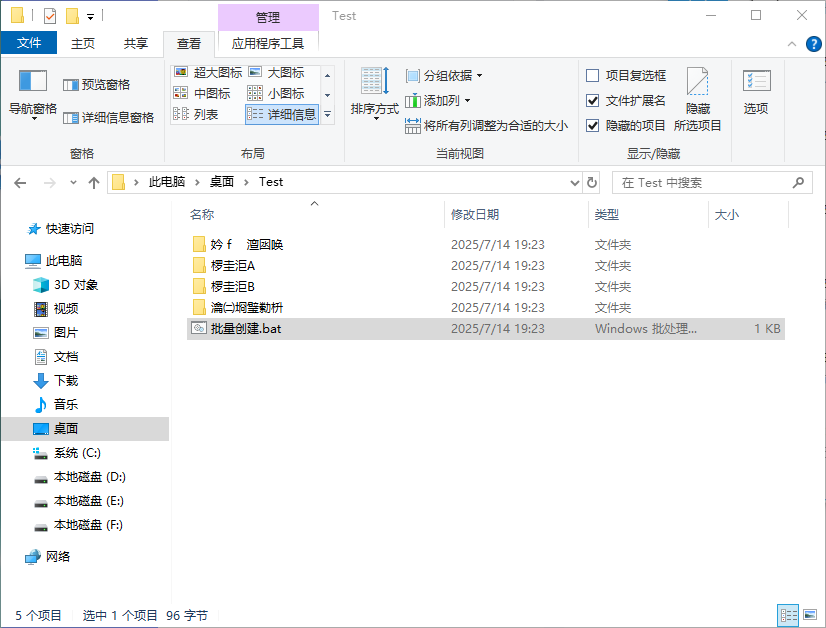Uncheck 文件扩展名 to hide extensions
The width and height of the screenshot is (826, 628).
click(593, 100)
